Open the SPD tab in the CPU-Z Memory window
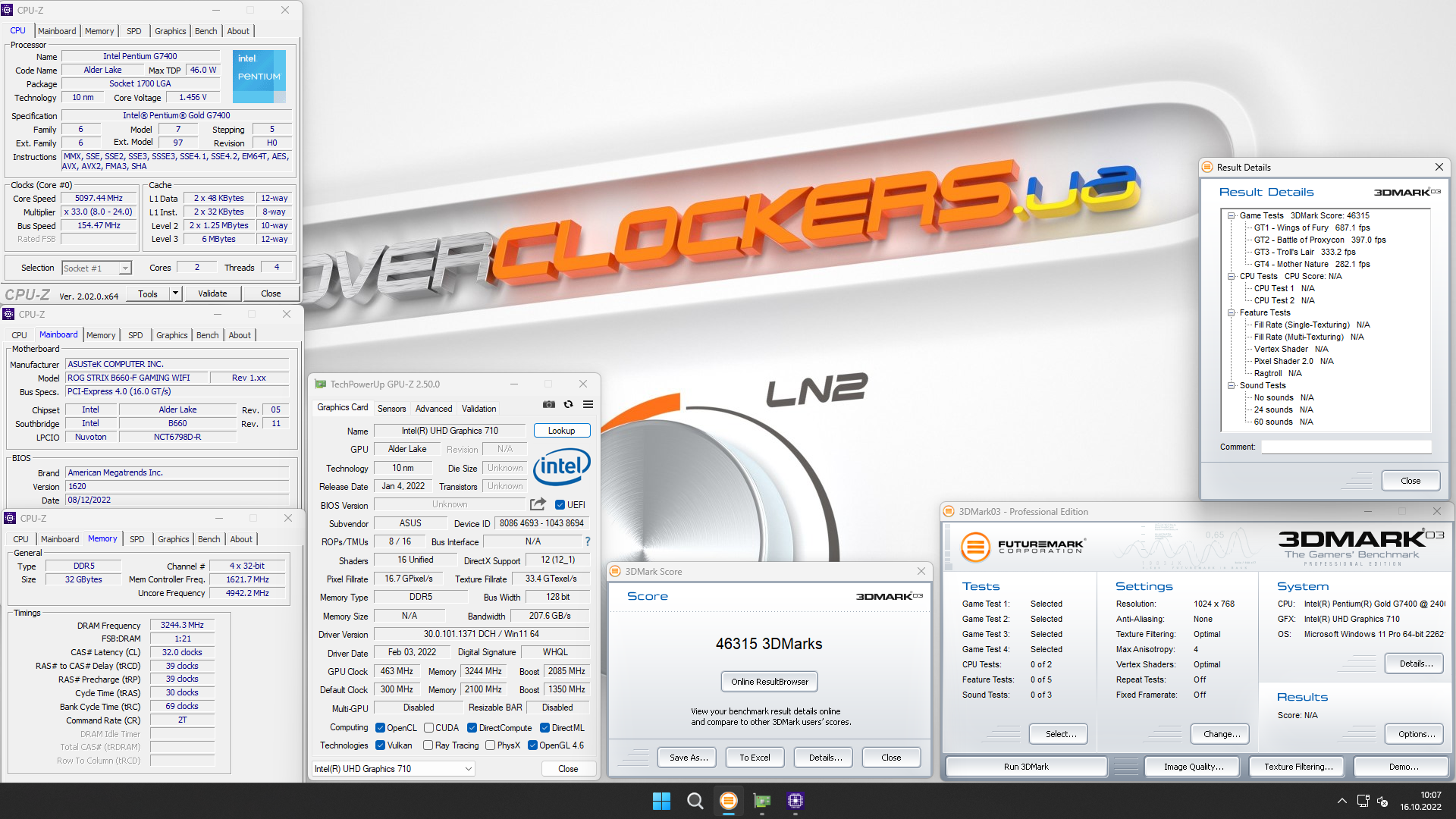 click(x=137, y=539)
